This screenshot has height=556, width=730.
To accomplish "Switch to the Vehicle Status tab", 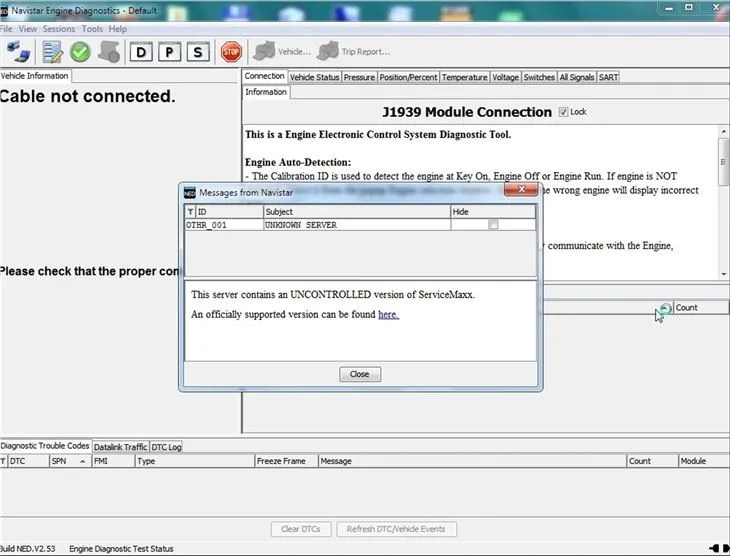I will tap(314, 77).
